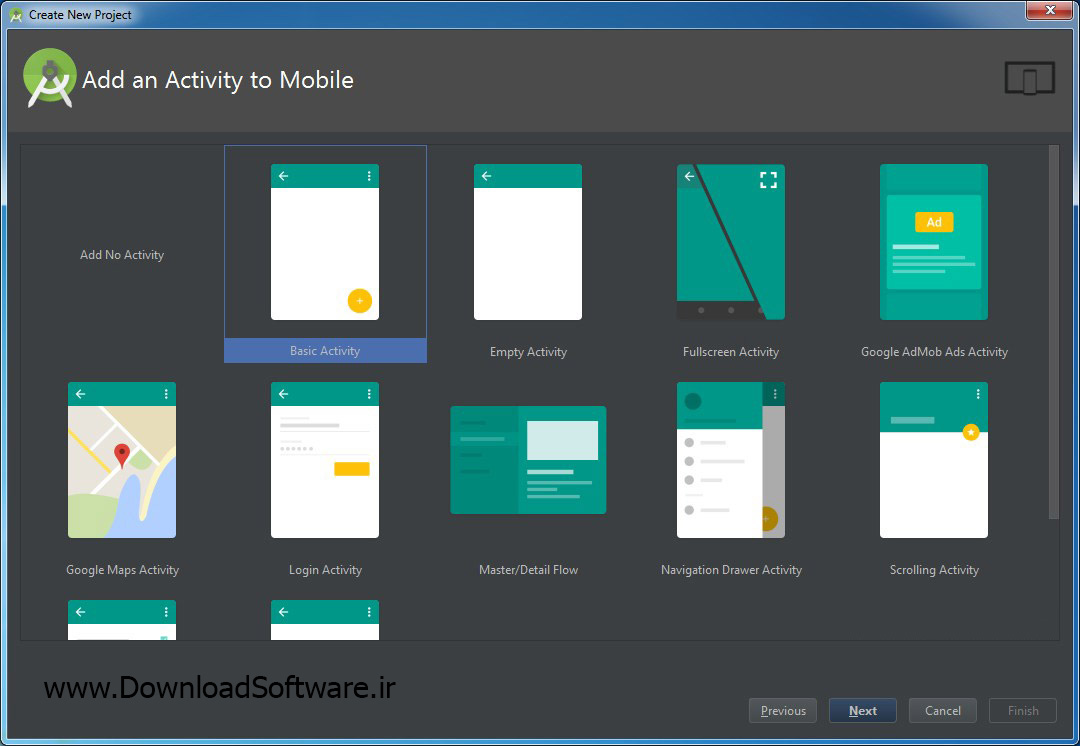This screenshot has width=1080, height=746.
Task: Select the Scrolling Activity template
Action: click(933, 460)
